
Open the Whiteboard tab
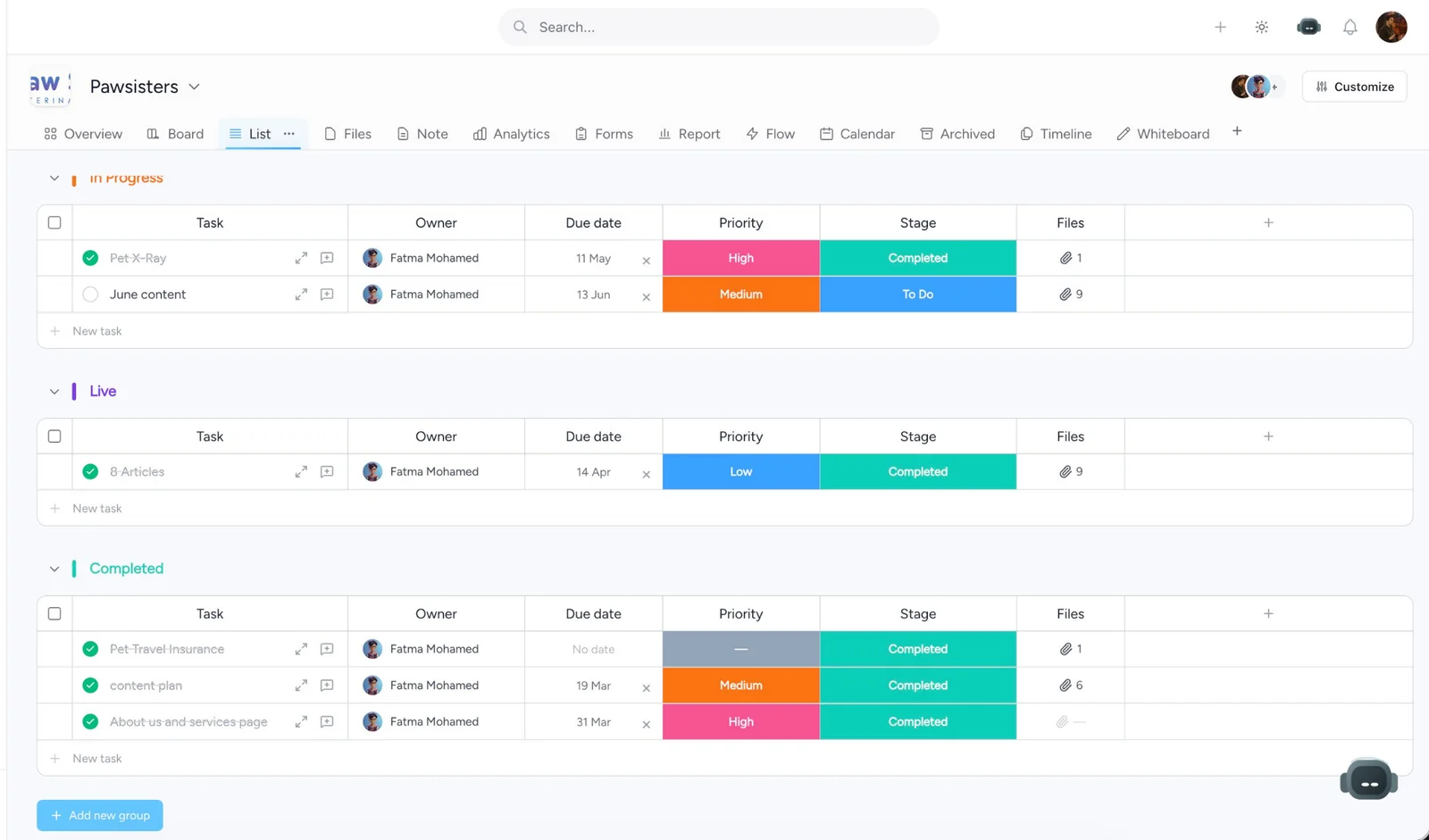pyautogui.click(x=1164, y=134)
